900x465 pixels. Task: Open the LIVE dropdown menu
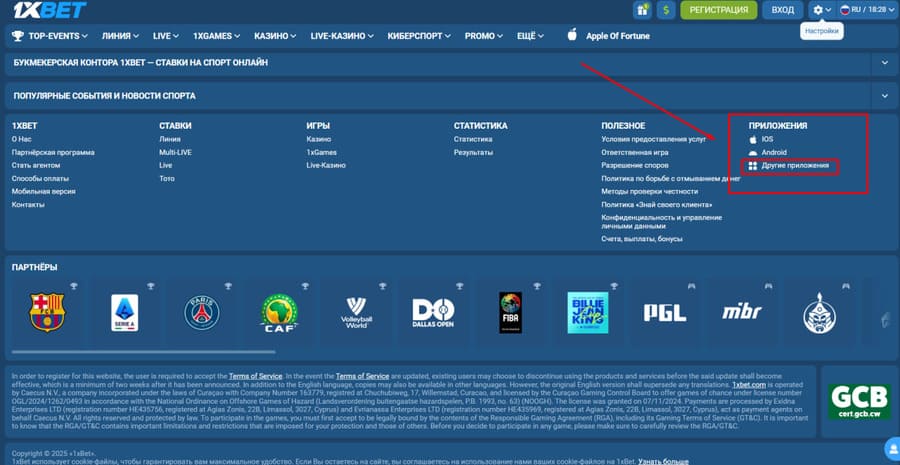[166, 36]
